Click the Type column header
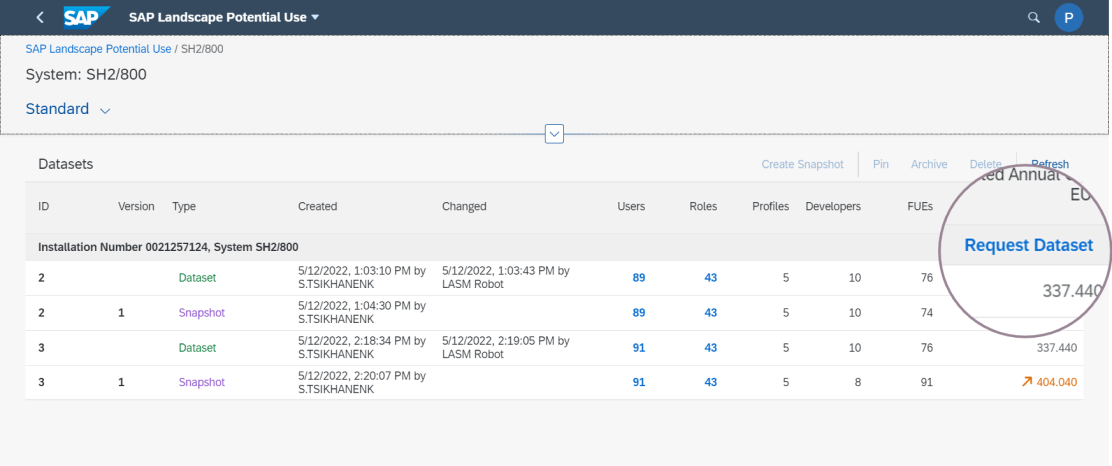1112x466 pixels. [x=184, y=206]
